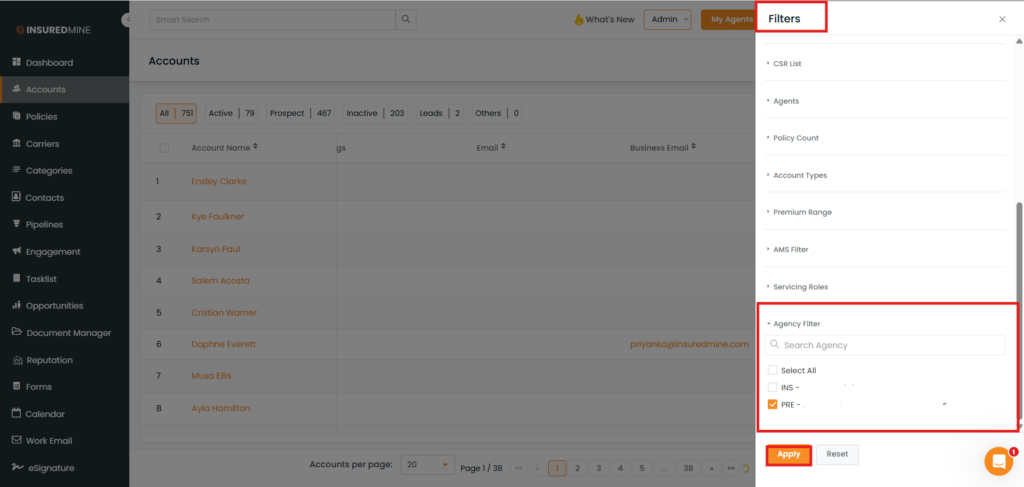Click the eSignature sidebar icon

tap(16, 467)
